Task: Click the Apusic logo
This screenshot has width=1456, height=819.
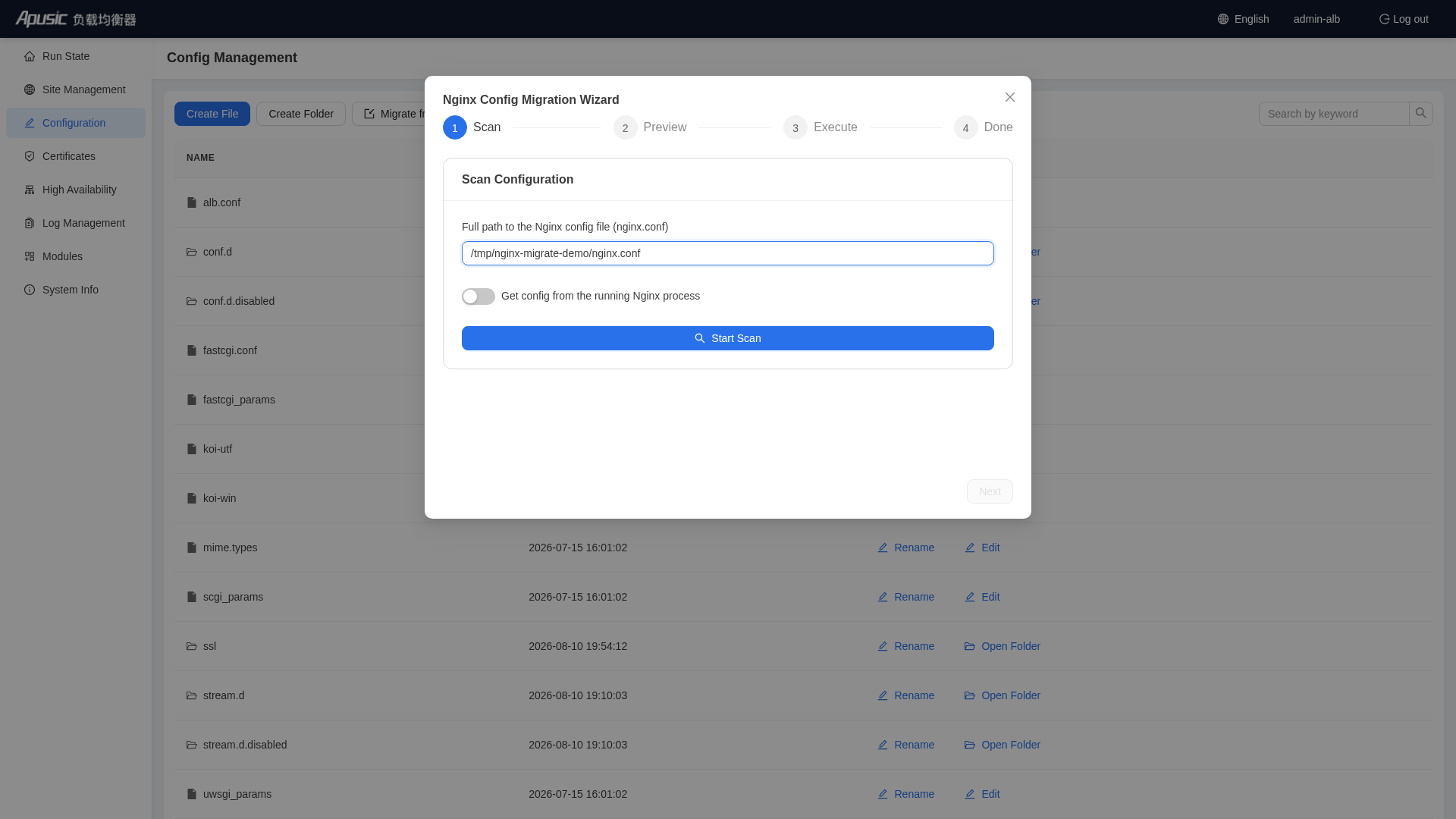Action: pos(76,19)
